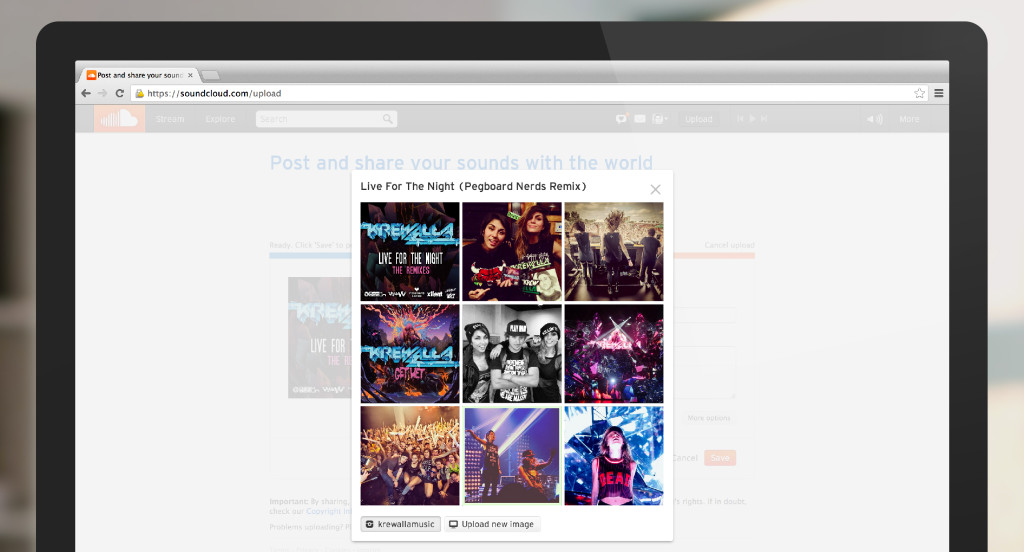1024x552 pixels.
Task: Click the browser forward arrow
Action: [x=103, y=93]
